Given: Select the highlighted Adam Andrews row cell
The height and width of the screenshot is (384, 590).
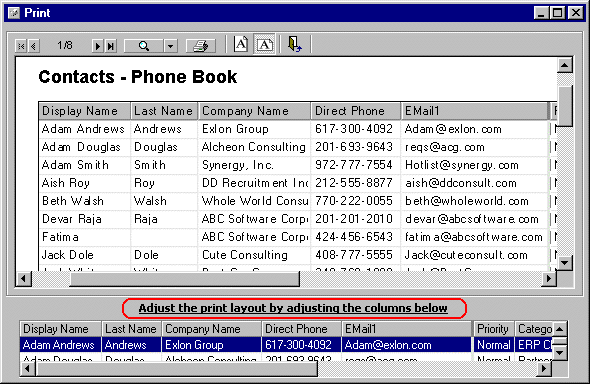Looking at the screenshot, I should click(x=60, y=345).
